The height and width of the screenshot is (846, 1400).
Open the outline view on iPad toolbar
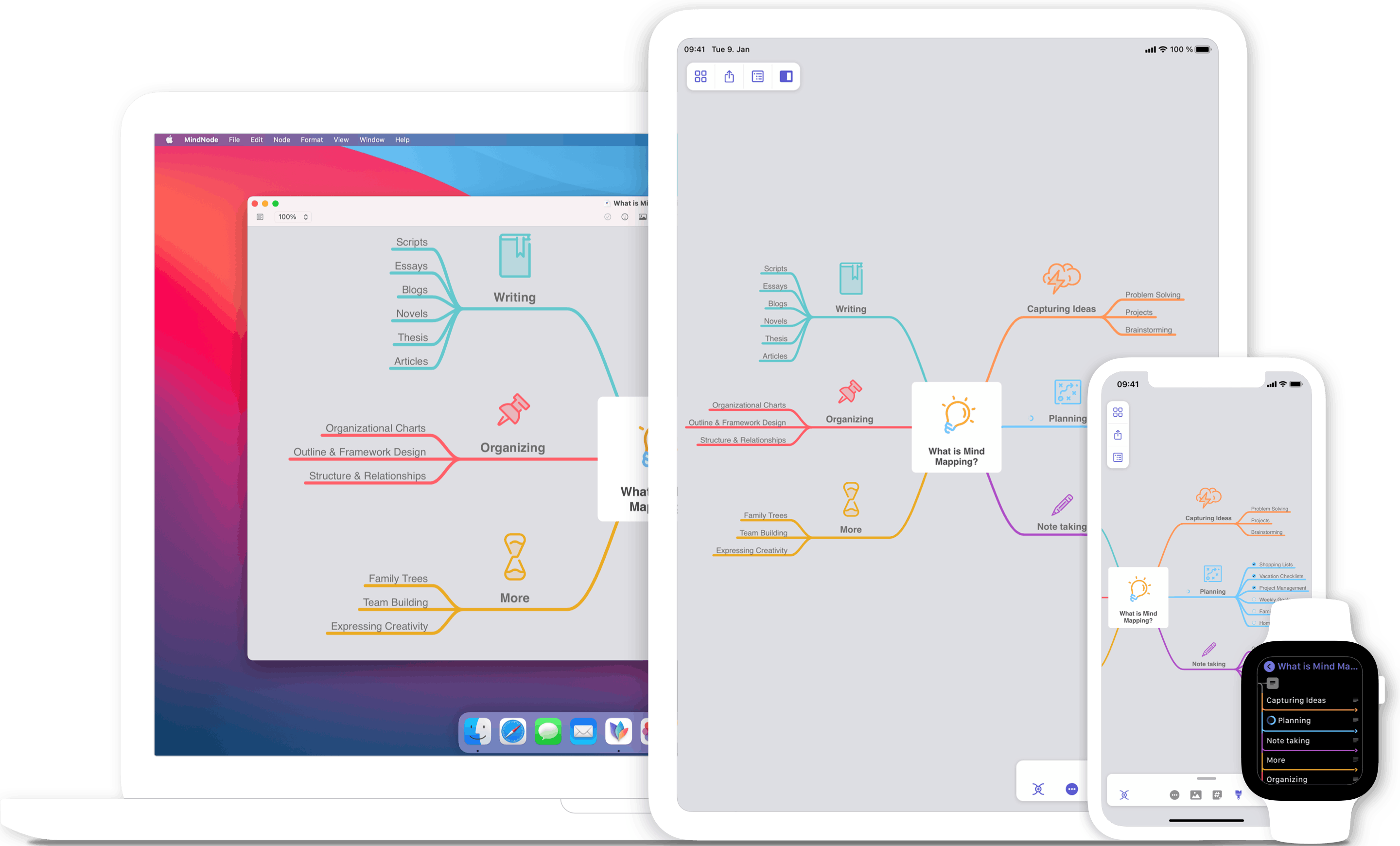(x=757, y=76)
